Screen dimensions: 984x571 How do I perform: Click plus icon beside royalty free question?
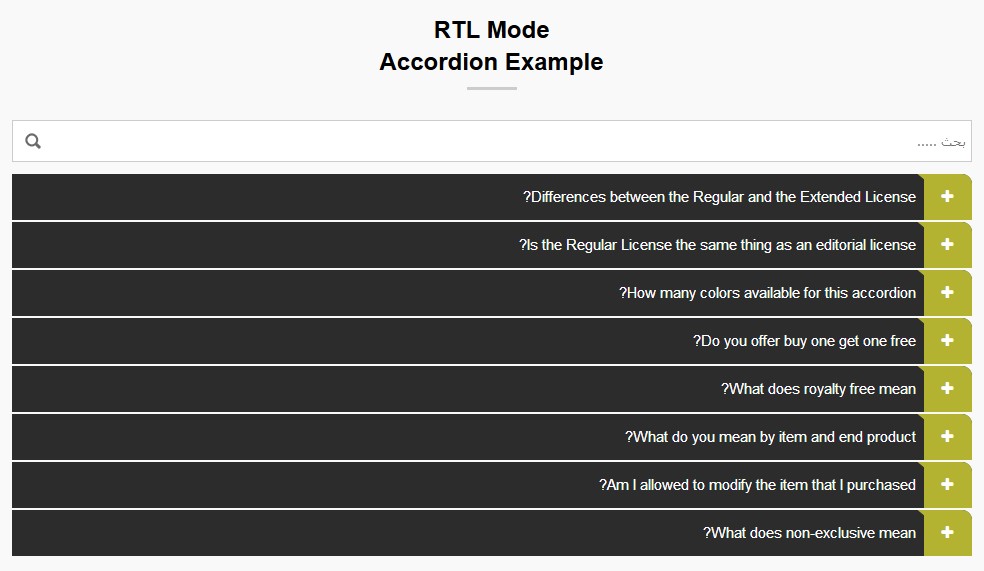[947, 389]
